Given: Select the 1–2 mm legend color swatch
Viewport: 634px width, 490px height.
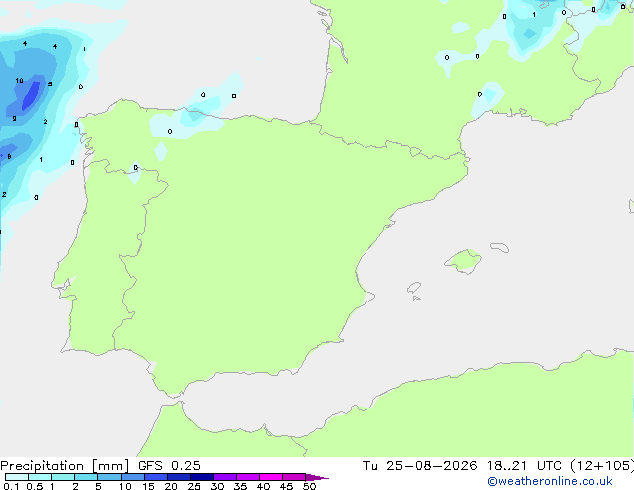Looking at the screenshot, I should pos(63,477).
